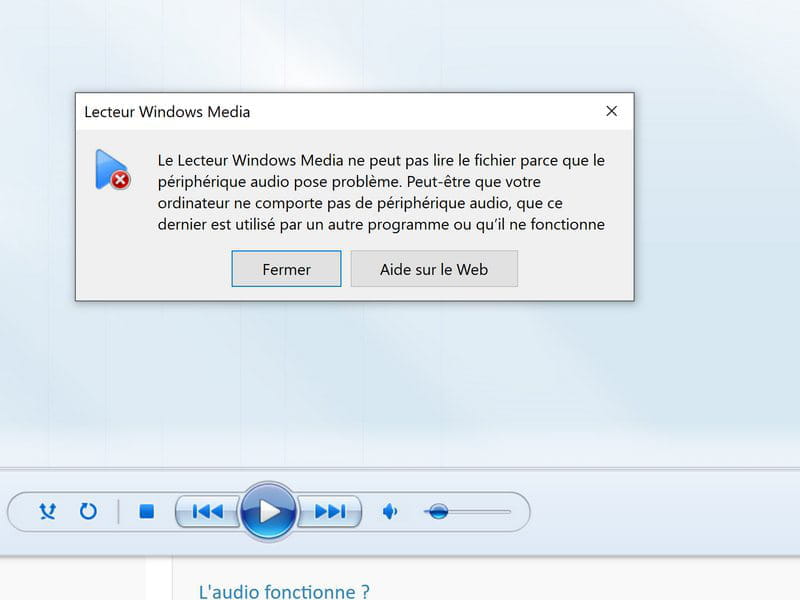Click the Fermer button in the dialog
Image resolution: width=800 pixels, height=600 pixels.
[x=286, y=269]
